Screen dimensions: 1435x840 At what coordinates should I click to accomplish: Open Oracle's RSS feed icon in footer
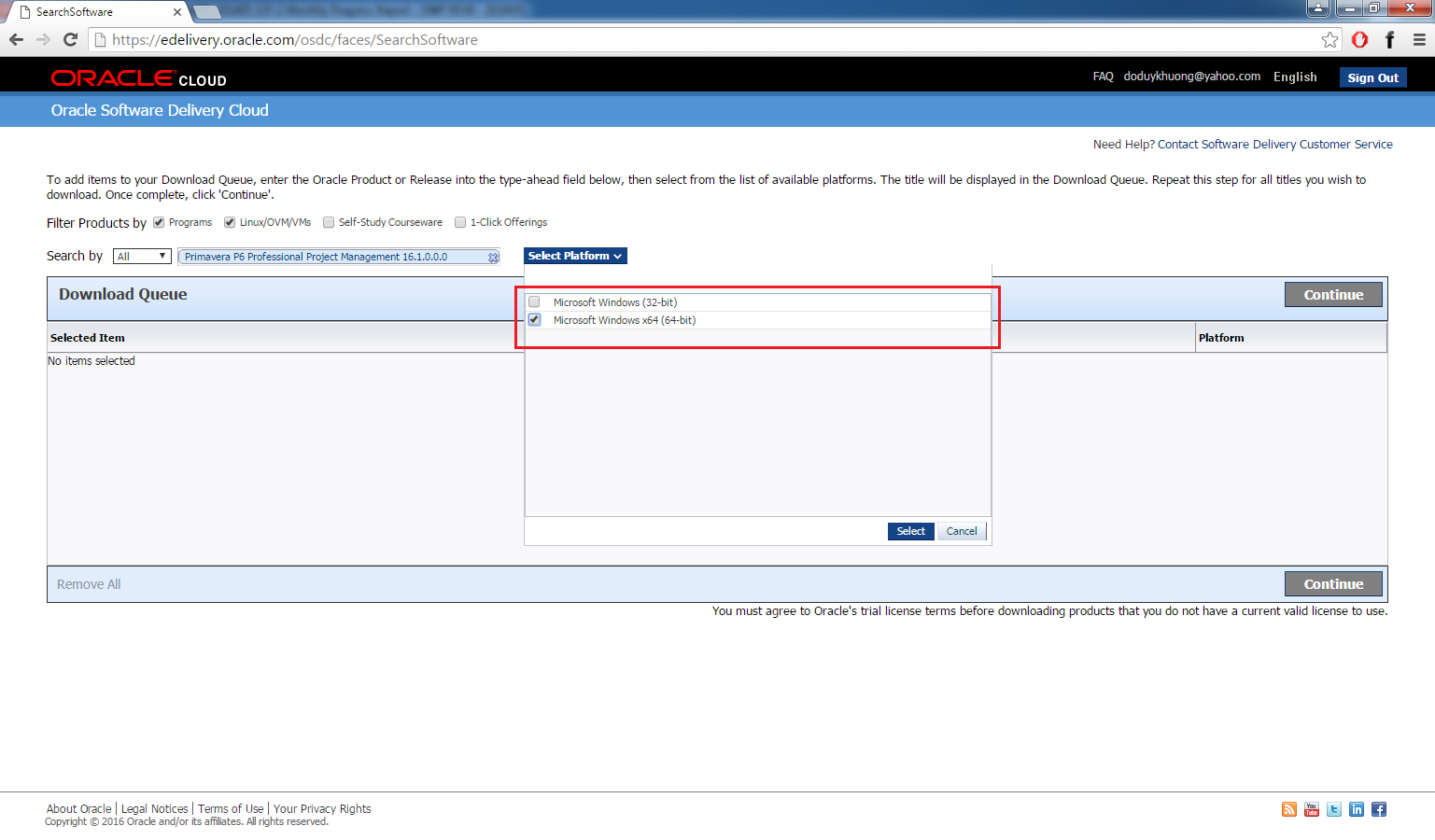1289,809
